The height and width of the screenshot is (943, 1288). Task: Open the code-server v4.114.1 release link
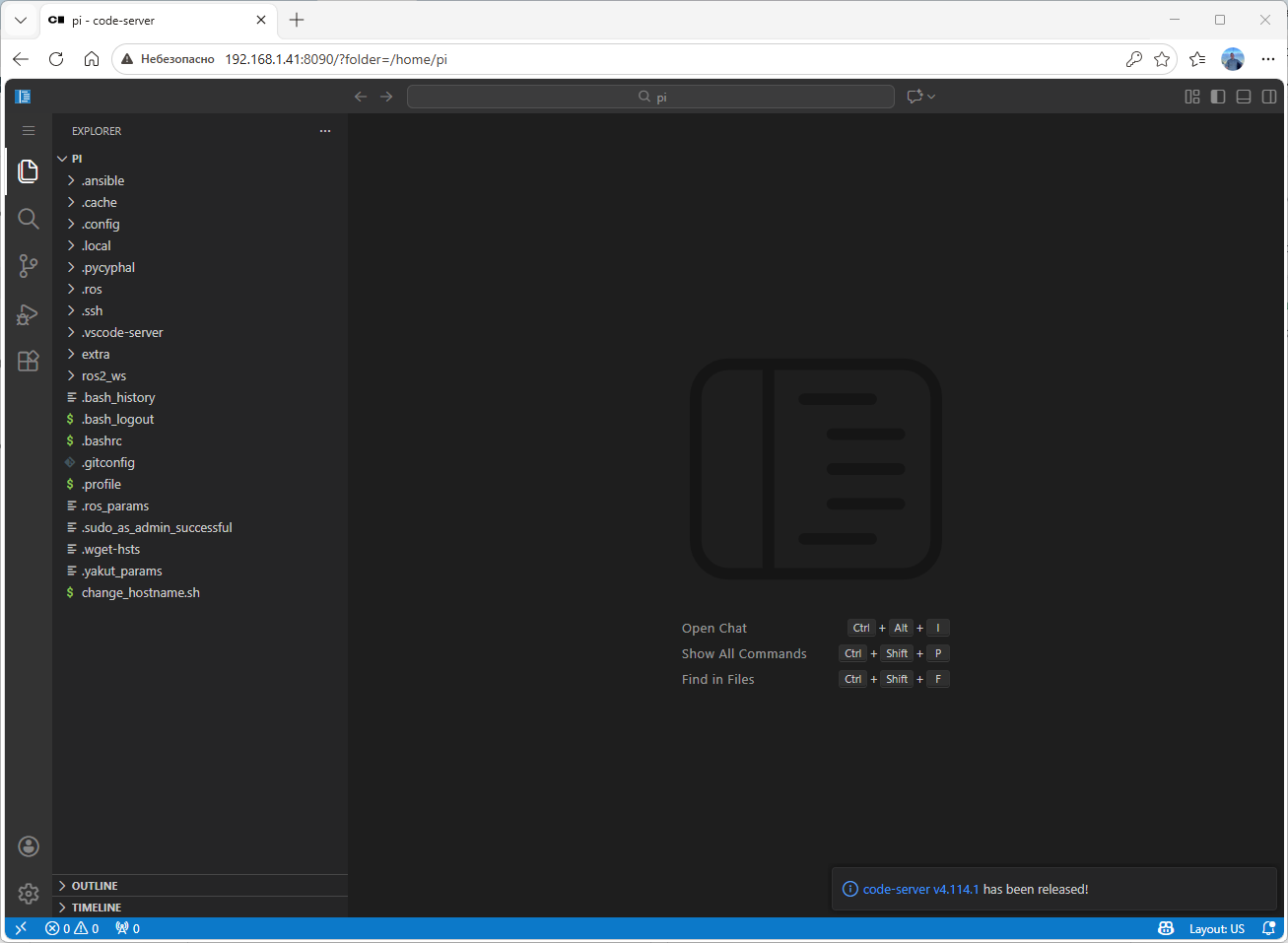(920, 889)
